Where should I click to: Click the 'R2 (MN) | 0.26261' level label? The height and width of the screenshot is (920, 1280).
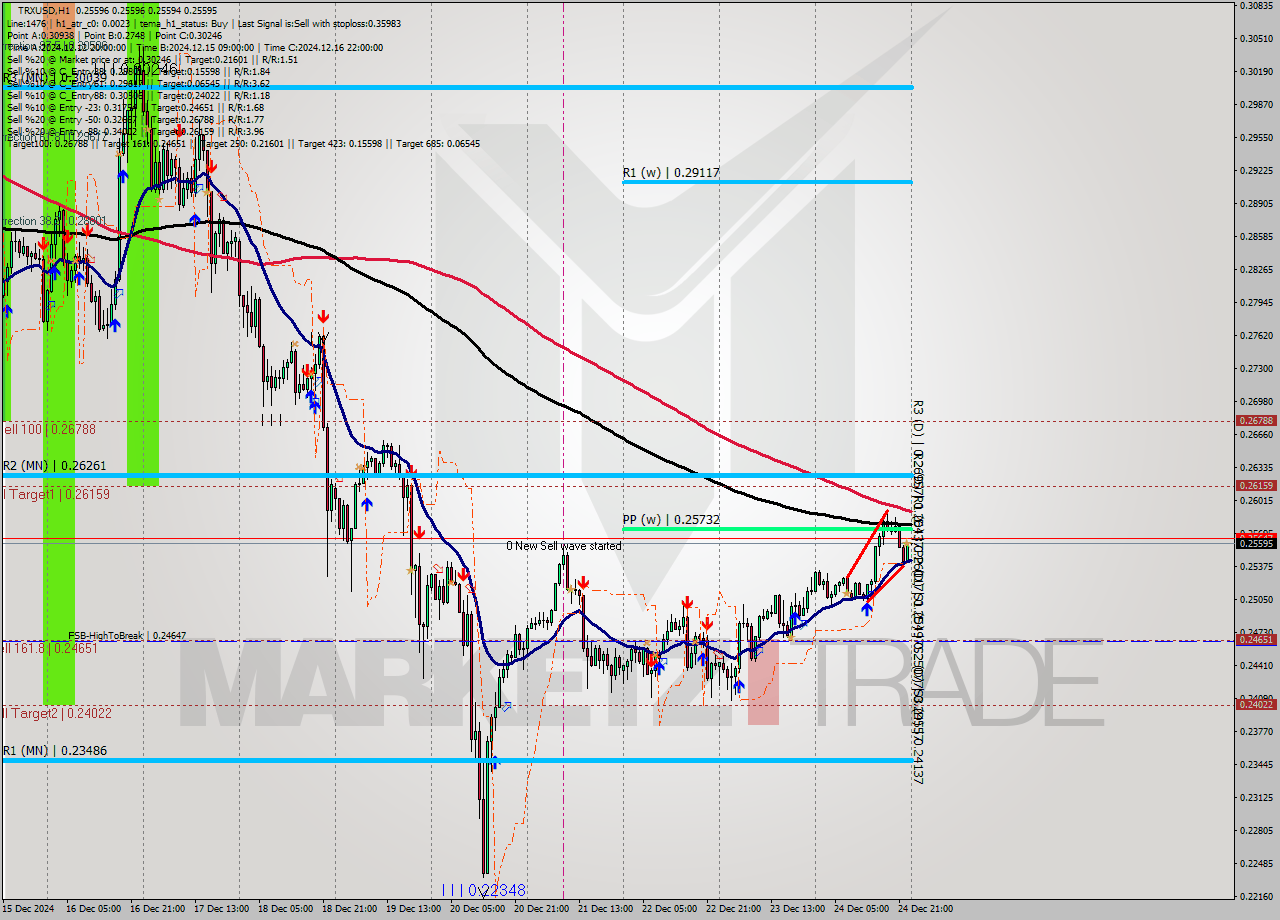(54, 466)
